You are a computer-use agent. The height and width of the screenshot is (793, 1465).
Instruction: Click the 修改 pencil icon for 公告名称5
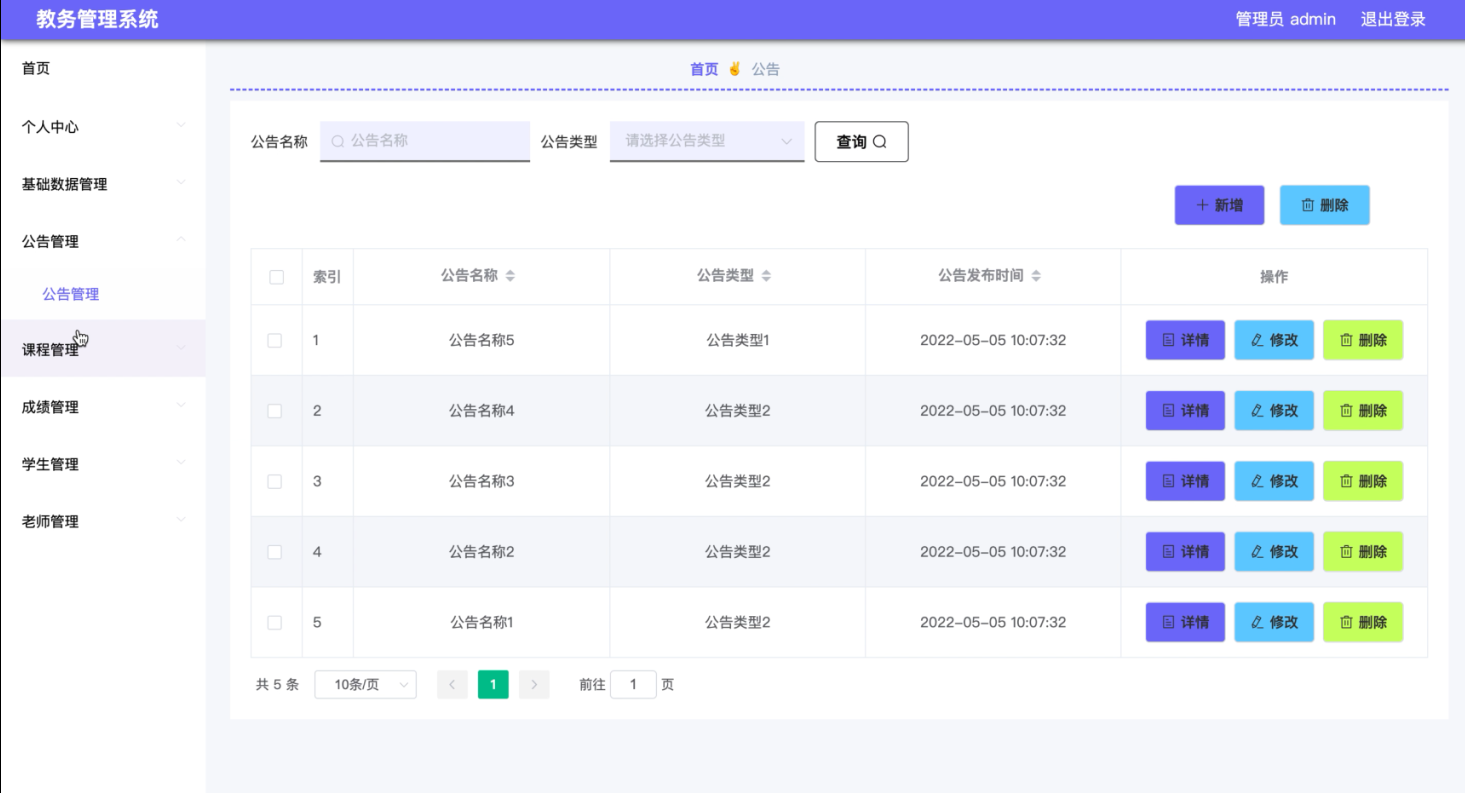click(x=1258, y=340)
